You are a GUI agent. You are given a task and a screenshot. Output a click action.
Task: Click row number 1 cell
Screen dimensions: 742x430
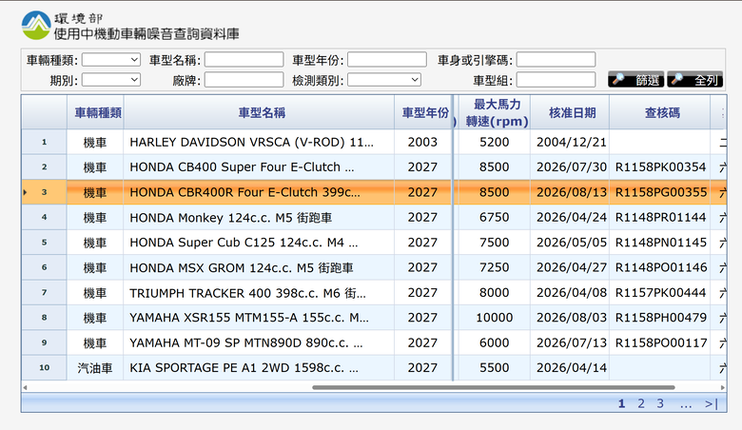click(44, 142)
